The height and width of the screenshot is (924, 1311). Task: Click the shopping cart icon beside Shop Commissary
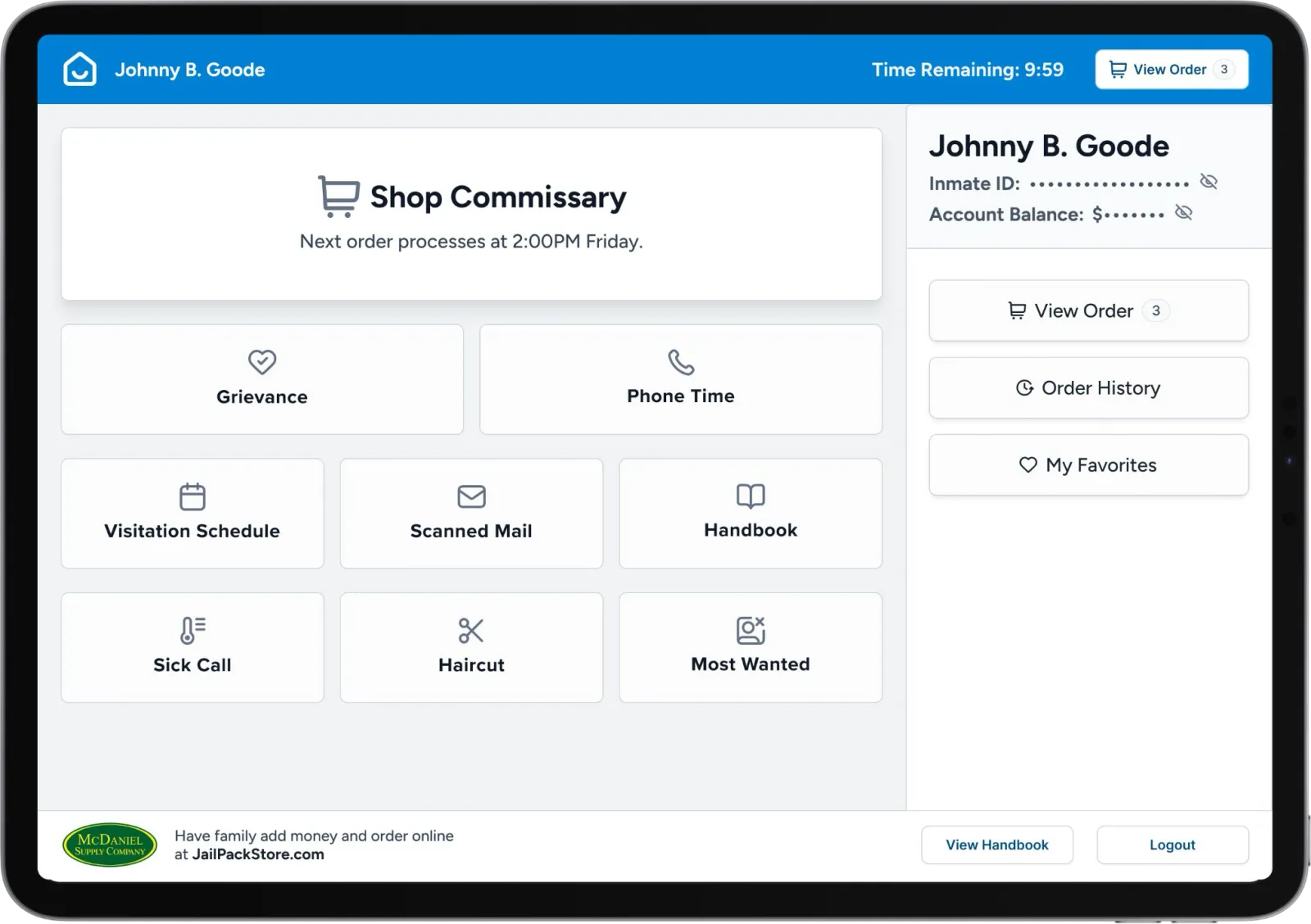[x=338, y=197]
